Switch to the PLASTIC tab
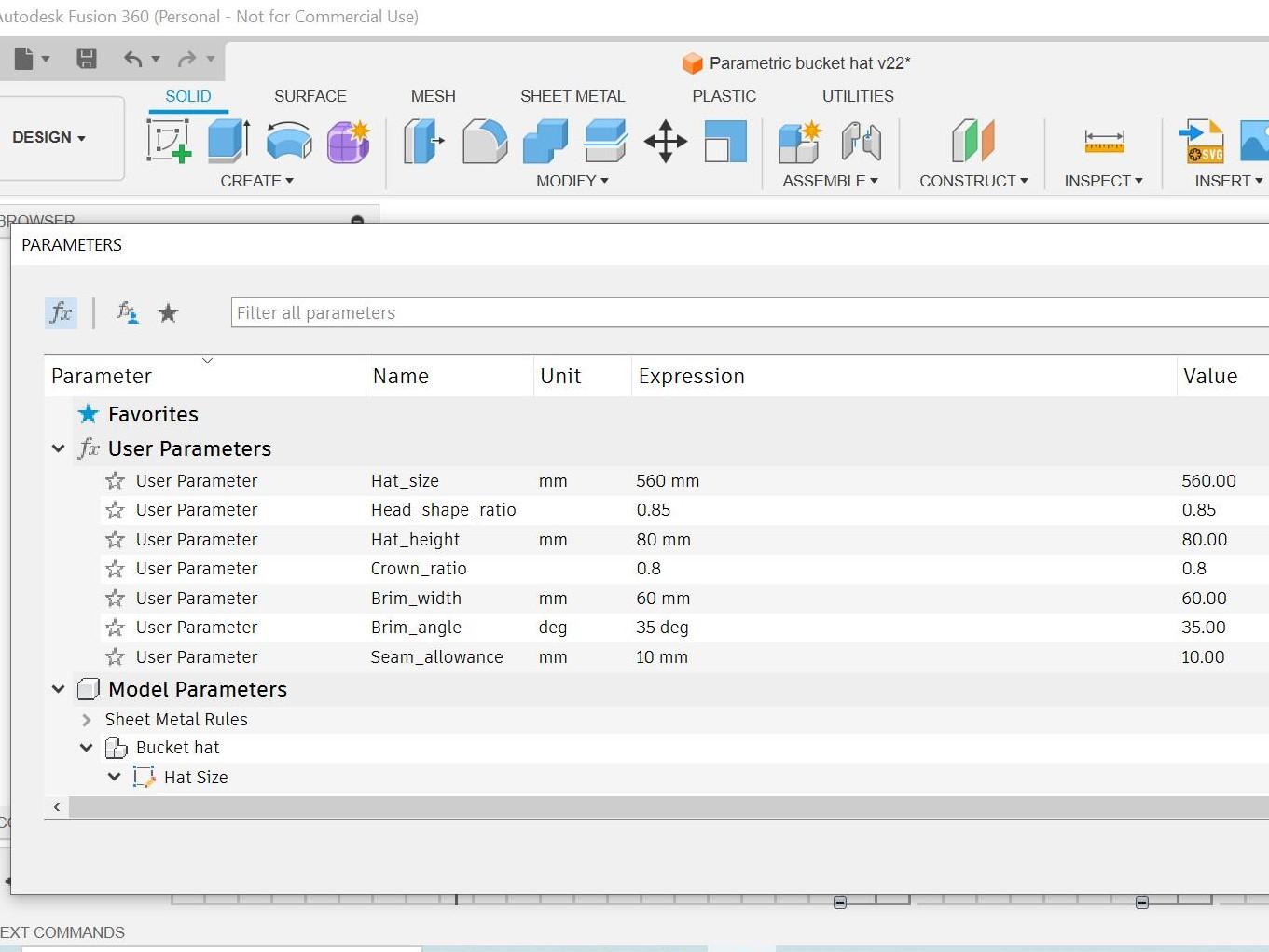This screenshot has height=952, width=1269. pyautogui.click(x=724, y=96)
